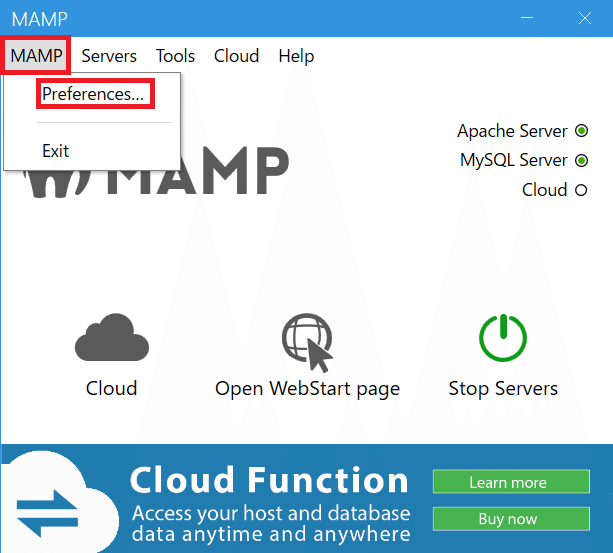Open the Servers menu
This screenshot has width=613, height=553.
pyautogui.click(x=109, y=56)
